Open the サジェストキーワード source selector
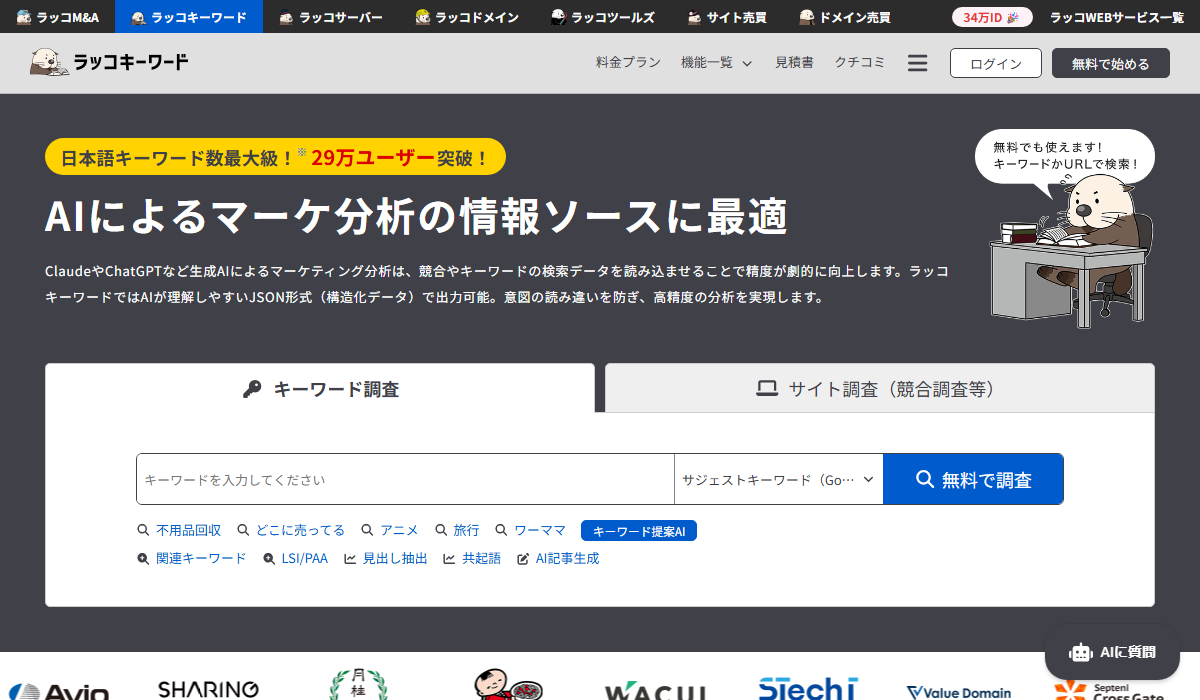This screenshot has width=1200, height=700. coord(778,479)
